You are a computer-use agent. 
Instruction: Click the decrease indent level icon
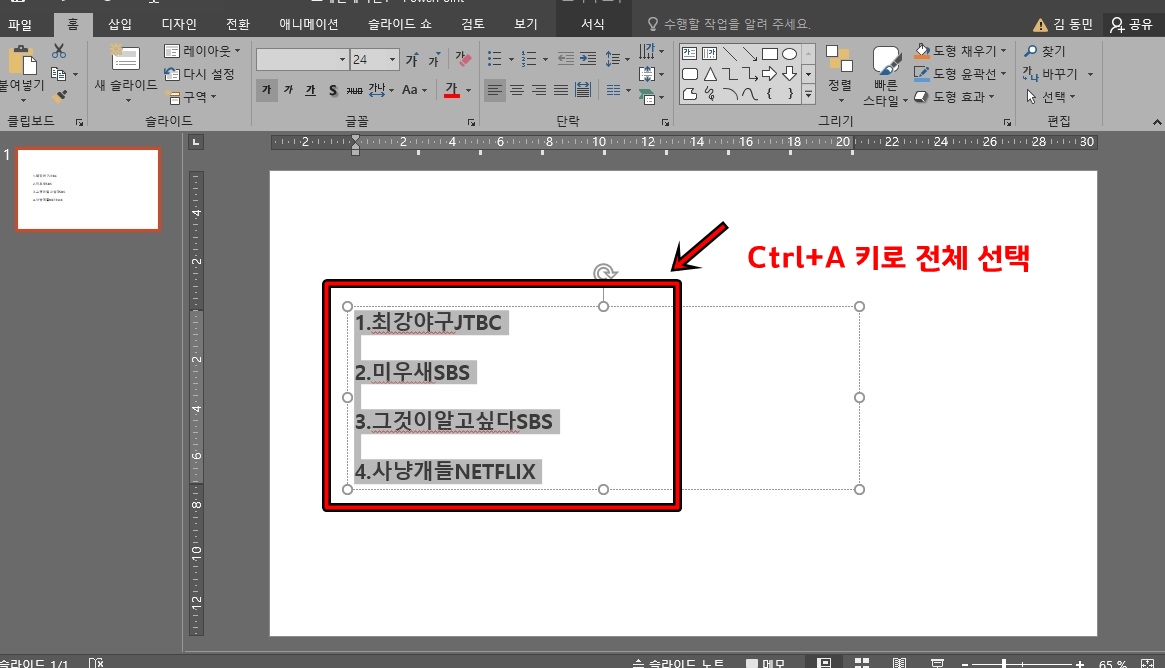tap(565, 59)
